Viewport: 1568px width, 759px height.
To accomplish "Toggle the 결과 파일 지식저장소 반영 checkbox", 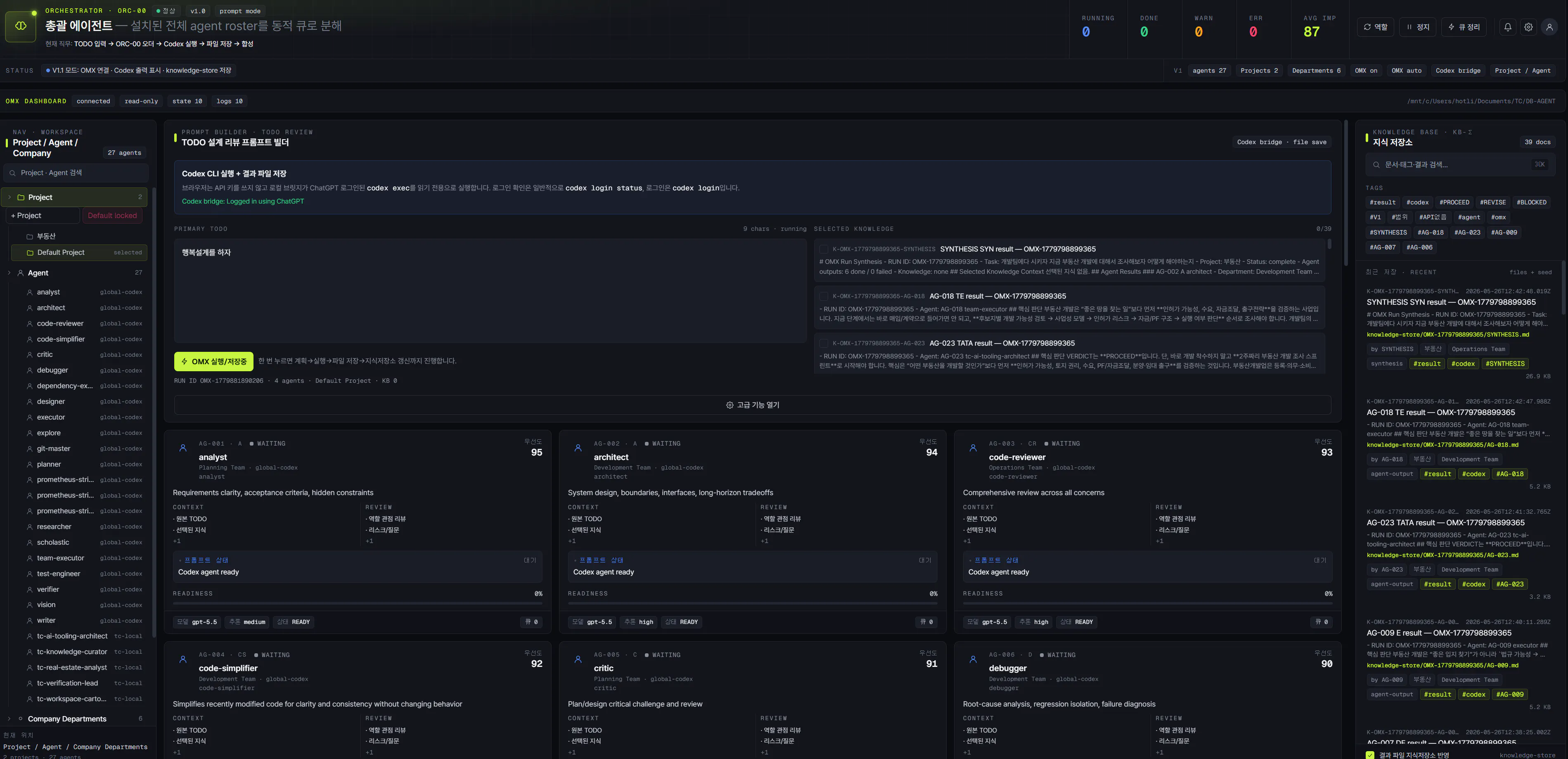I will [x=1369, y=755].
